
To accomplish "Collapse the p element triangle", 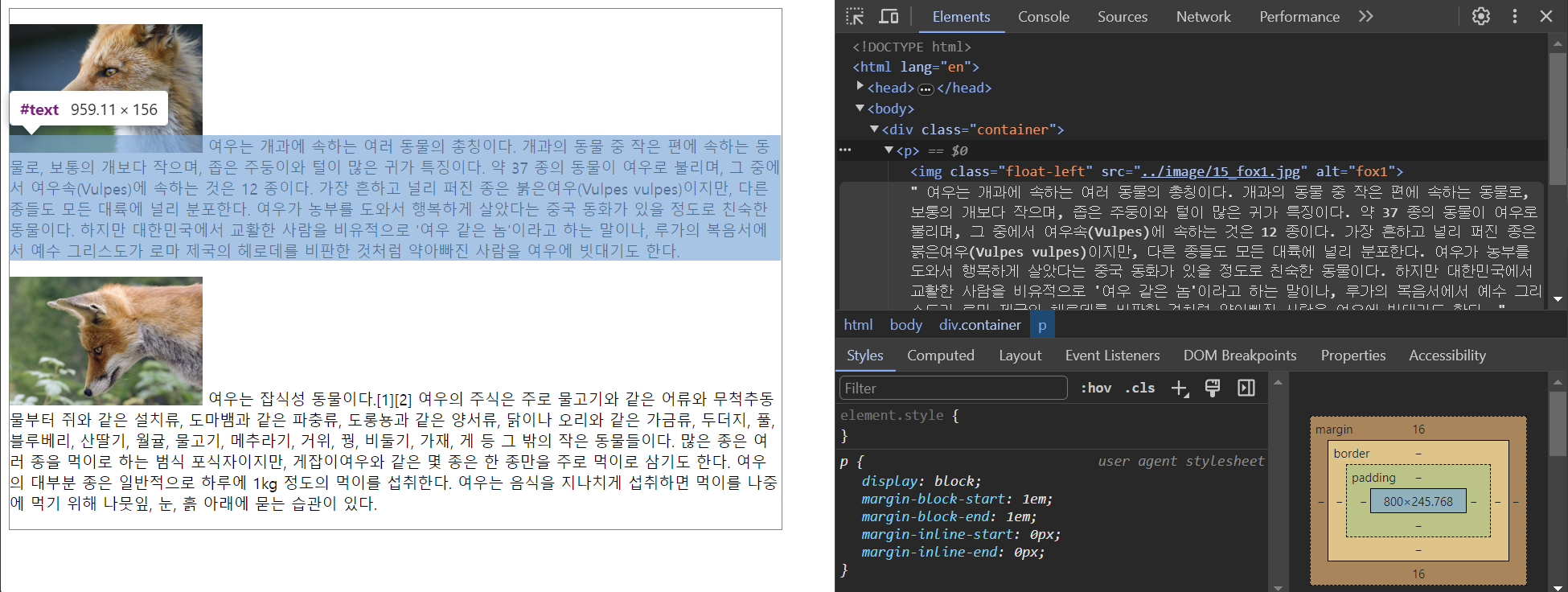I will tap(889, 150).
